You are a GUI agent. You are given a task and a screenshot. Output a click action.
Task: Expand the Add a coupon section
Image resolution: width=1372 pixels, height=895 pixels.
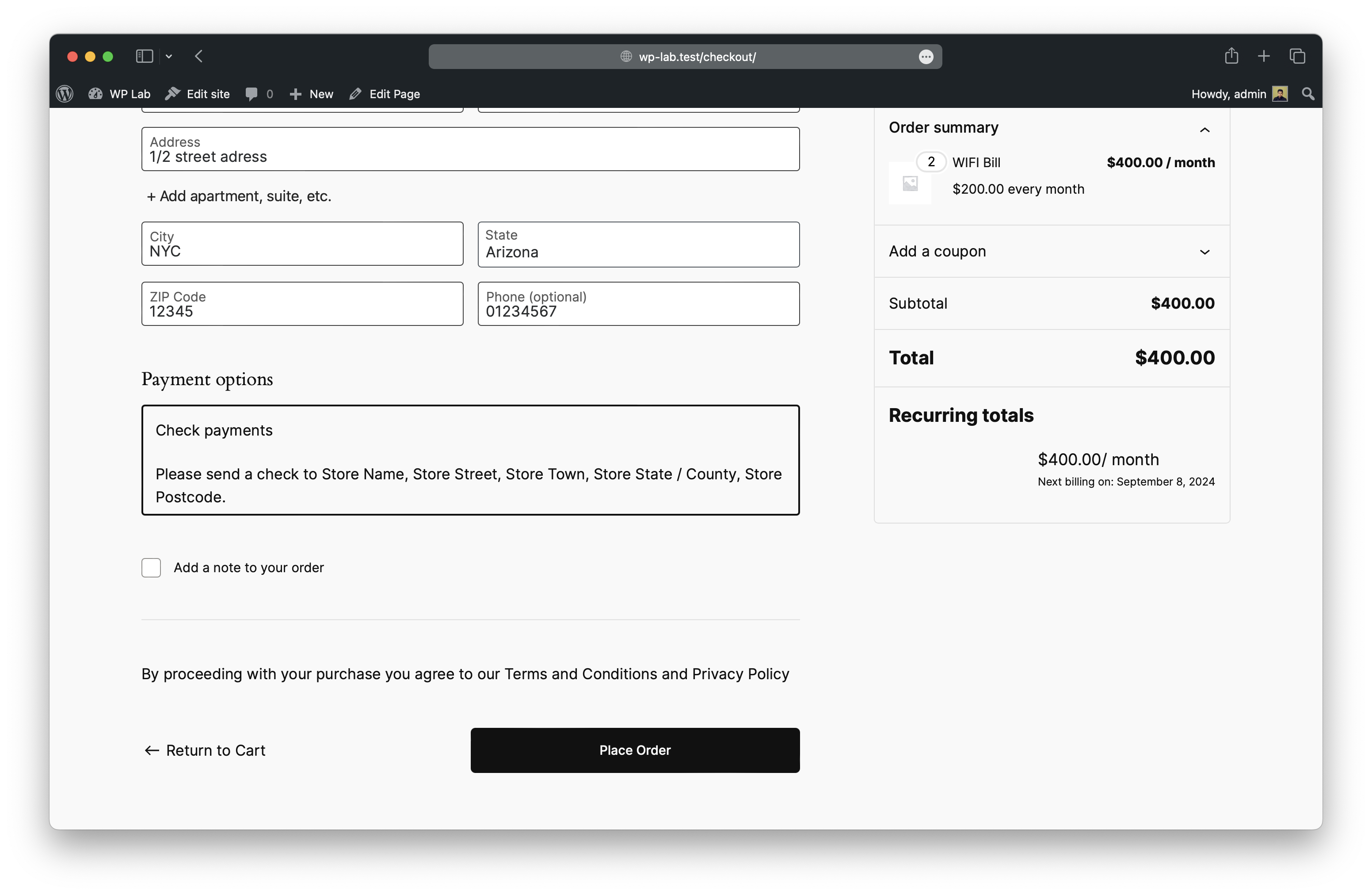(1204, 252)
